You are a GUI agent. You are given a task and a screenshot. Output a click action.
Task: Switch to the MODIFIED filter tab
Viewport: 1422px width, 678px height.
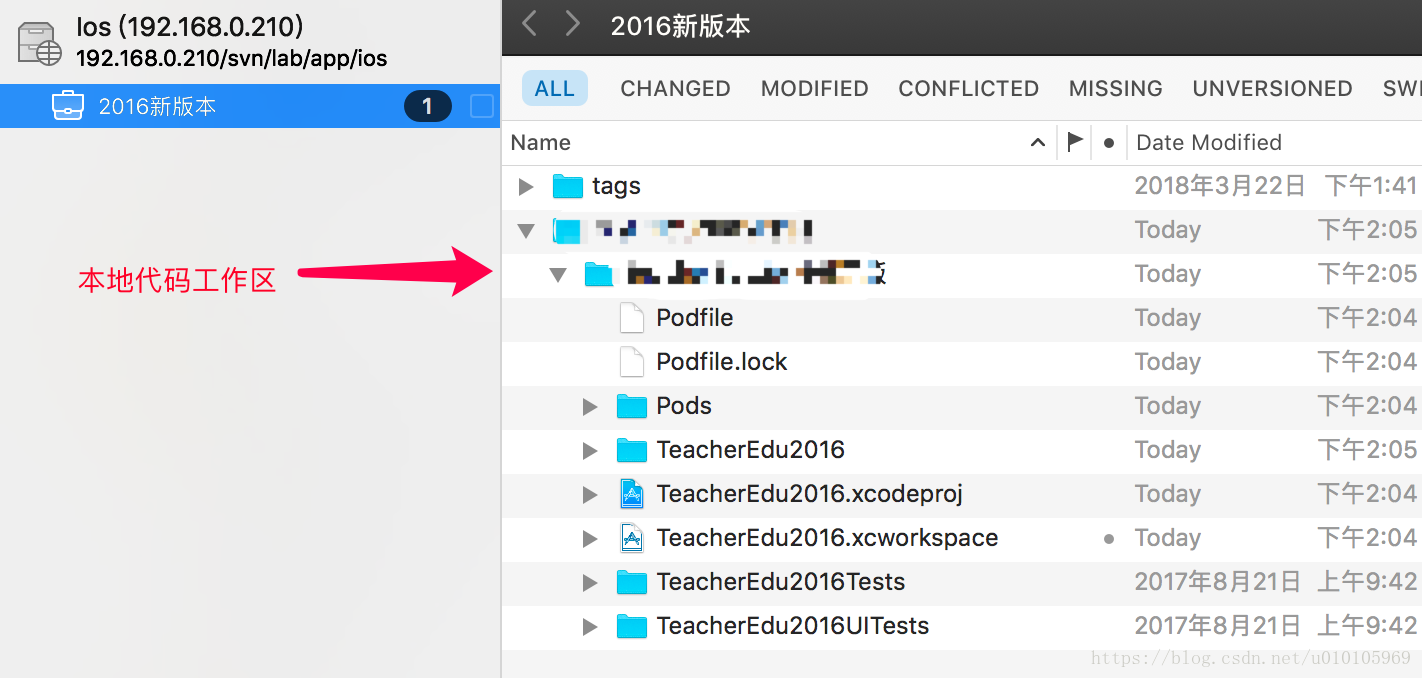(814, 88)
